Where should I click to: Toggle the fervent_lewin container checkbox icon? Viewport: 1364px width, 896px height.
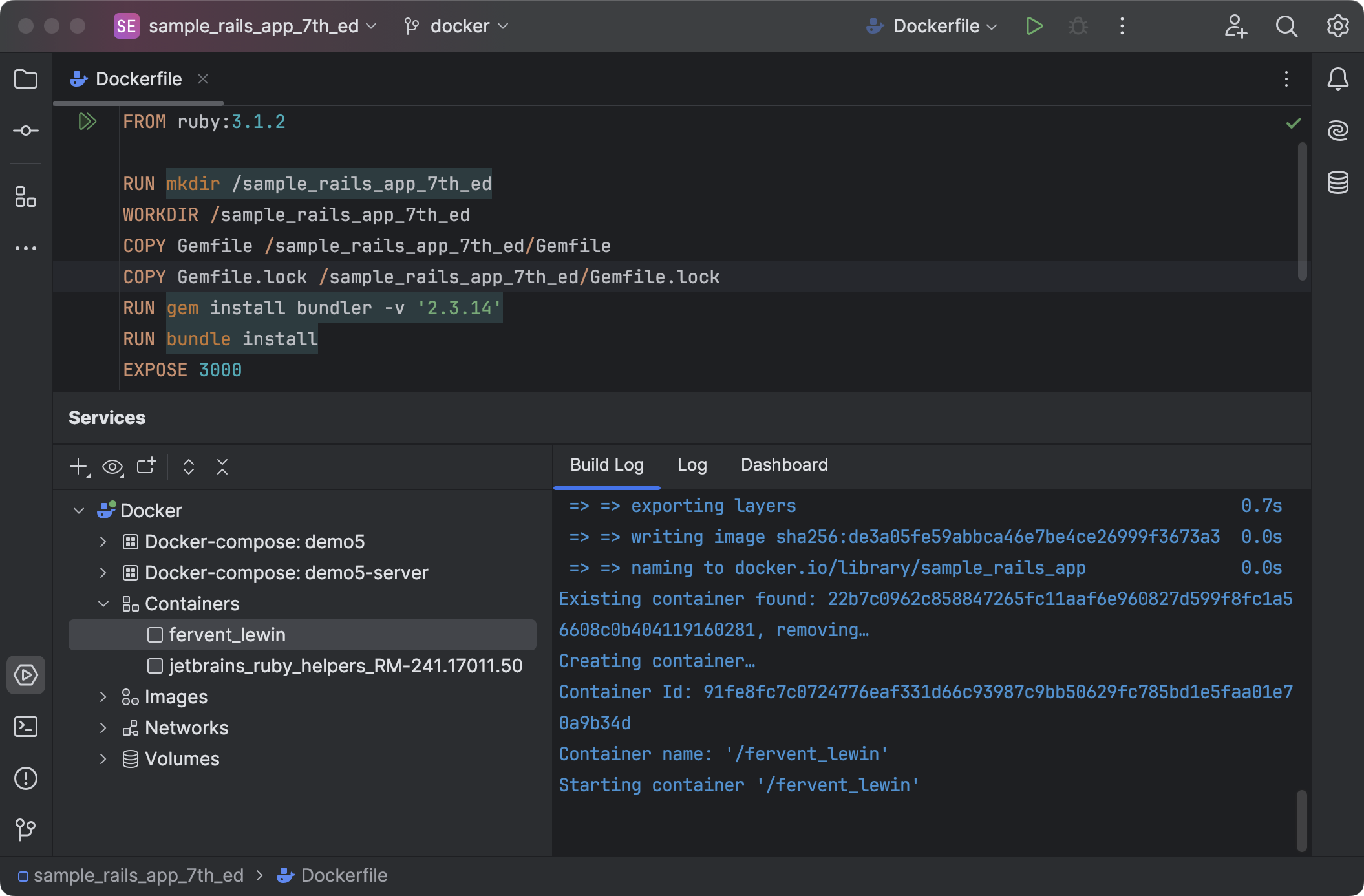[155, 635]
